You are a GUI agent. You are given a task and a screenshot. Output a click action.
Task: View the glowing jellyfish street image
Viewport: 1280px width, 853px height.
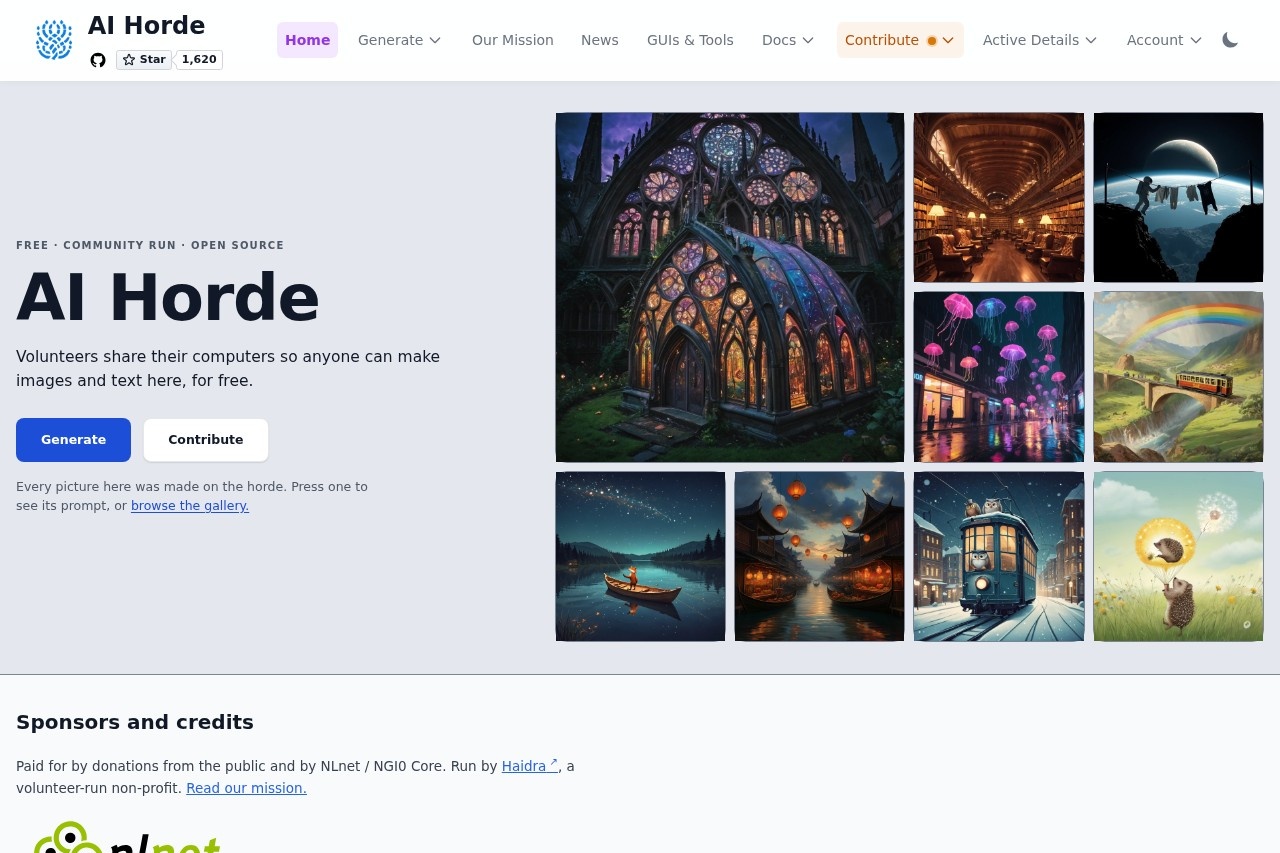pyautogui.click(x=999, y=377)
